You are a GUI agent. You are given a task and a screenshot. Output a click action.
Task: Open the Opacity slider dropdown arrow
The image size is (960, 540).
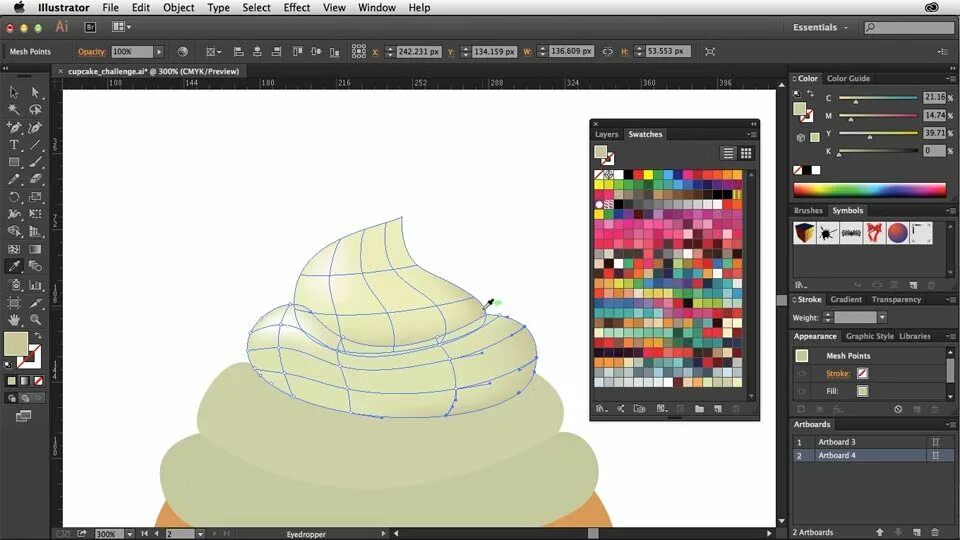(159, 52)
